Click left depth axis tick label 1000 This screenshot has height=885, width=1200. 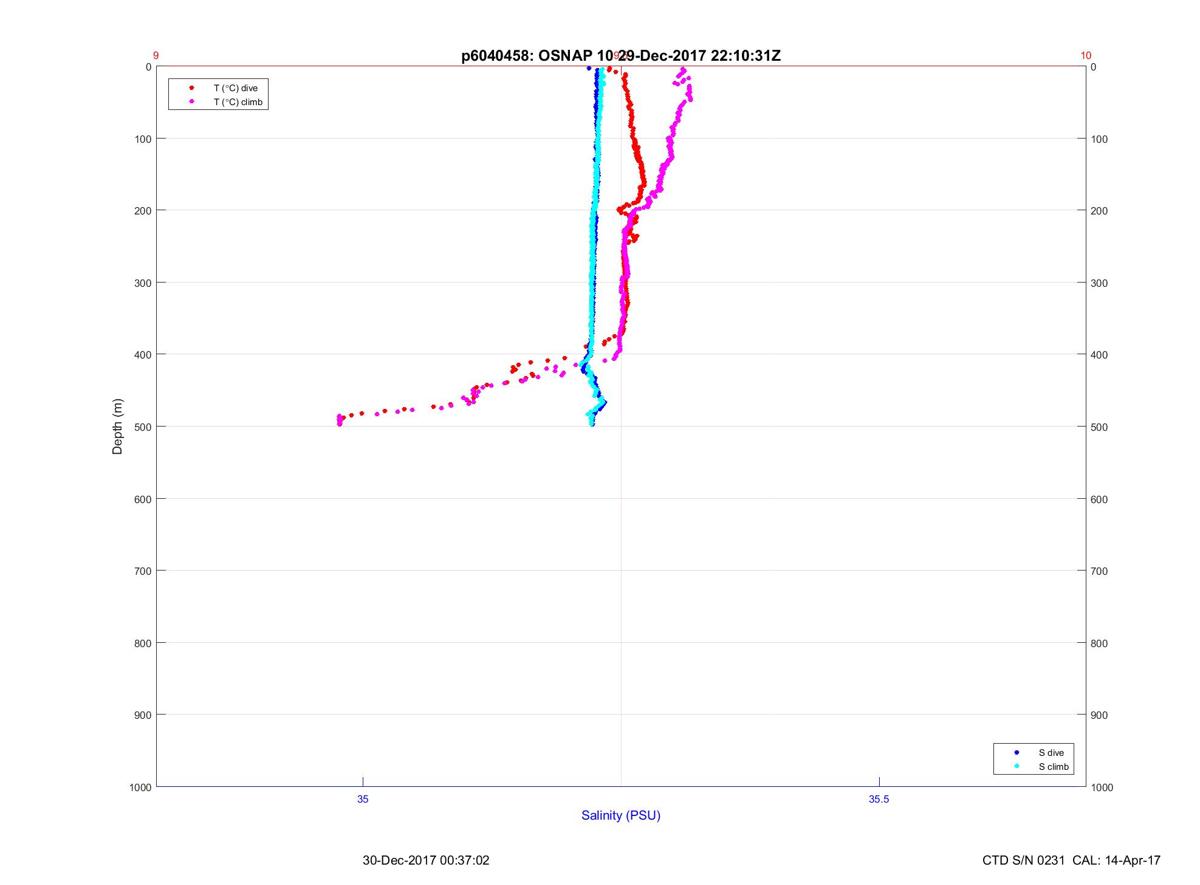(x=140, y=787)
